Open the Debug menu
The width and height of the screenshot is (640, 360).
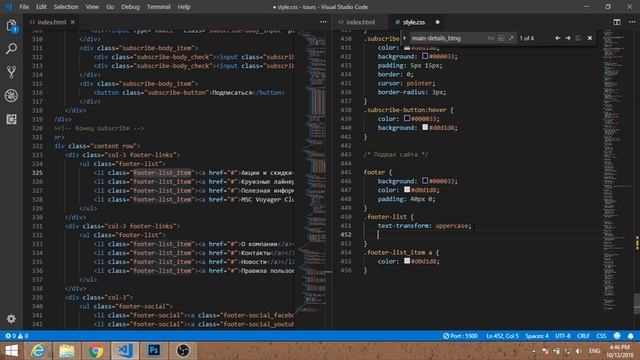click(130, 7)
